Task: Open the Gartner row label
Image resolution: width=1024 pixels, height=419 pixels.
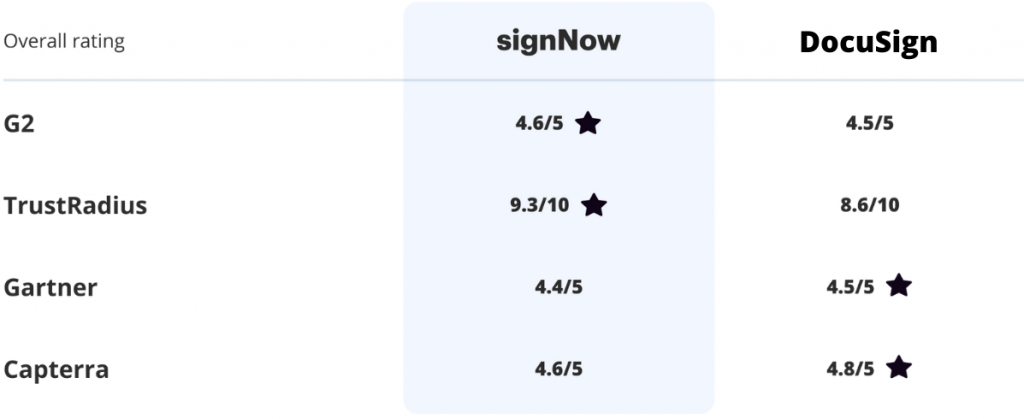Action: [x=51, y=288]
